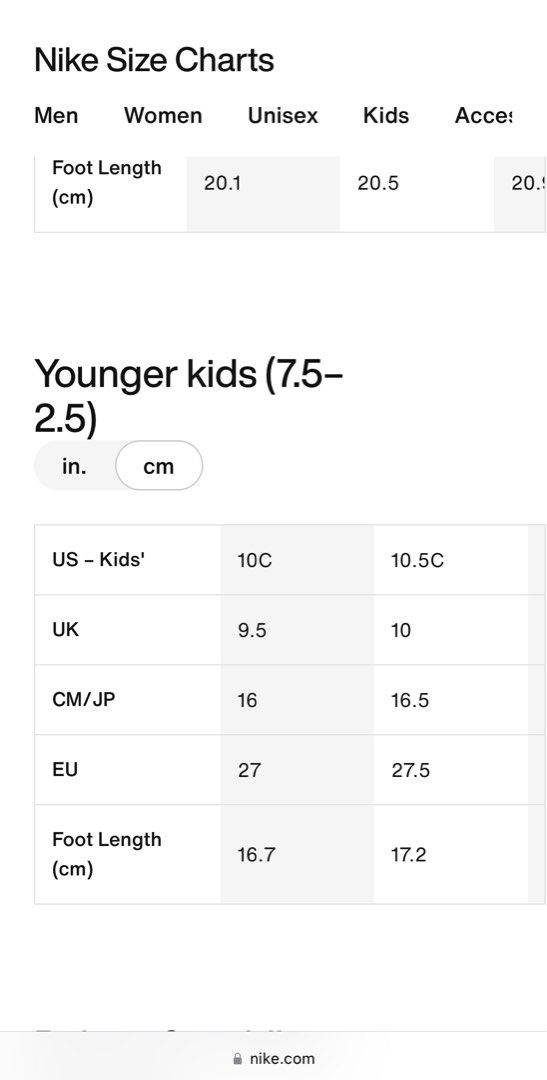
Task: Select the Kids tab
Action: coord(386,116)
